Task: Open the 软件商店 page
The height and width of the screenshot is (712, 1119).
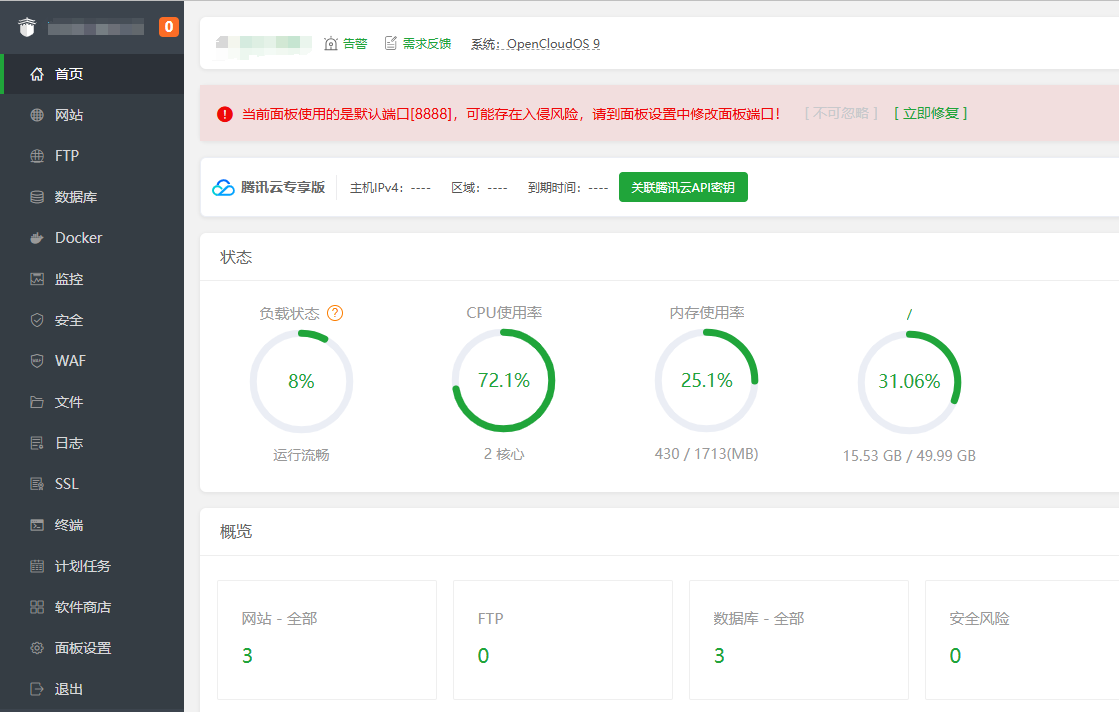Action: (82, 607)
